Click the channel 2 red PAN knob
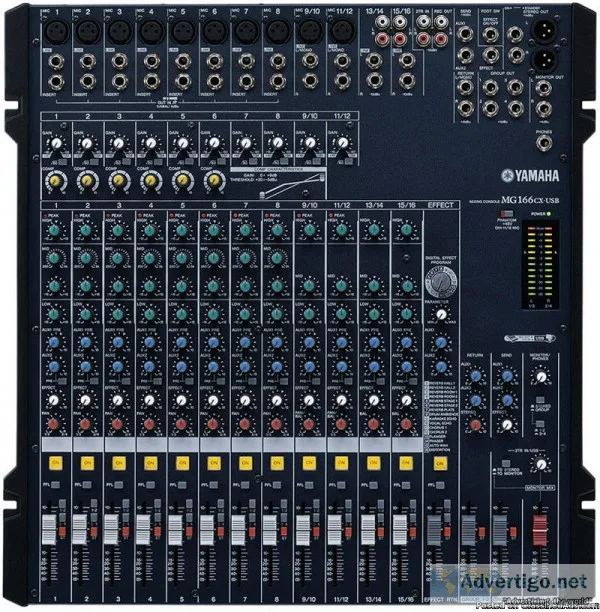 [x=85, y=424]
